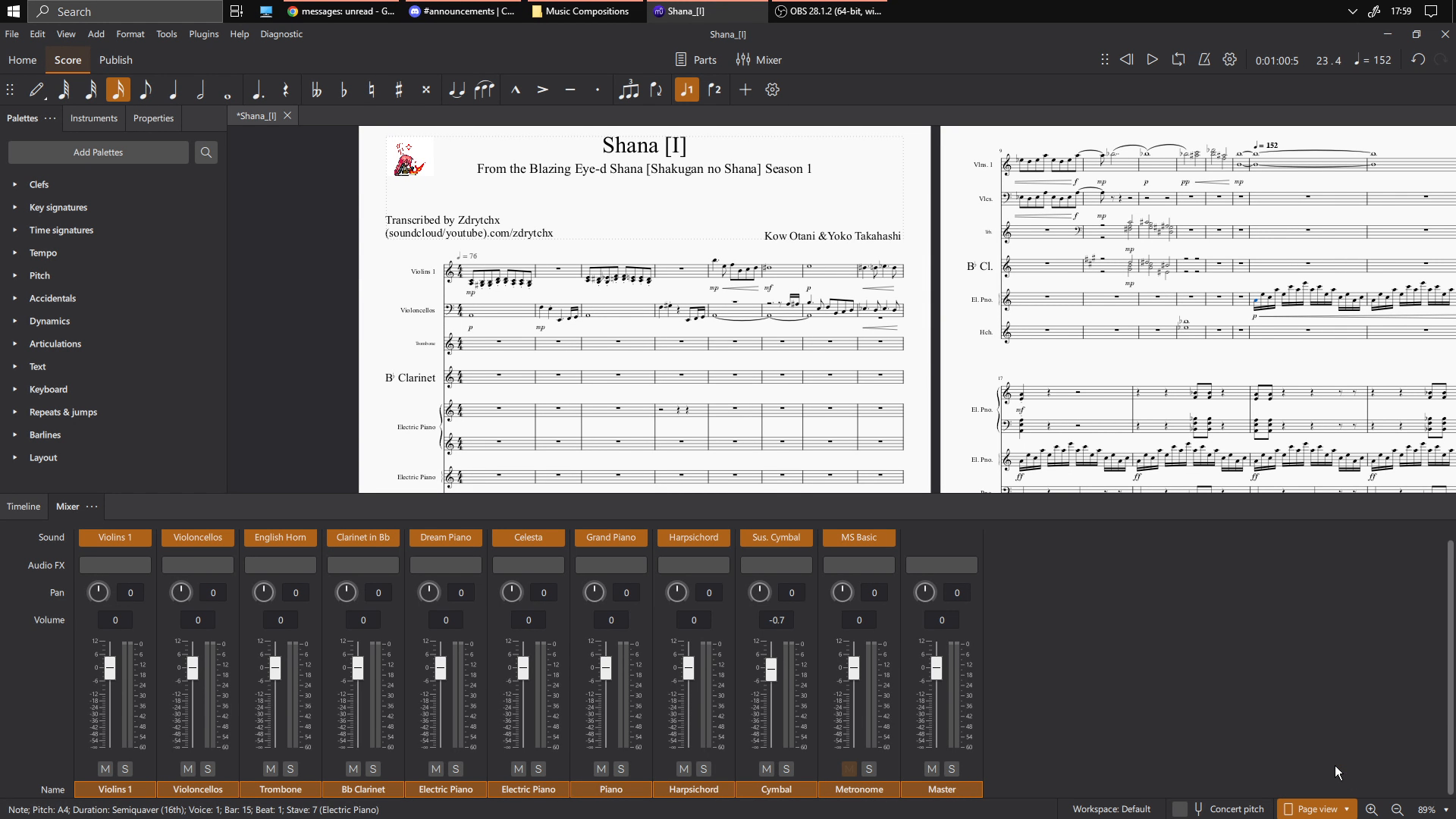Select the quarter note duration
1456x819 pixels.
pos(173,90)
